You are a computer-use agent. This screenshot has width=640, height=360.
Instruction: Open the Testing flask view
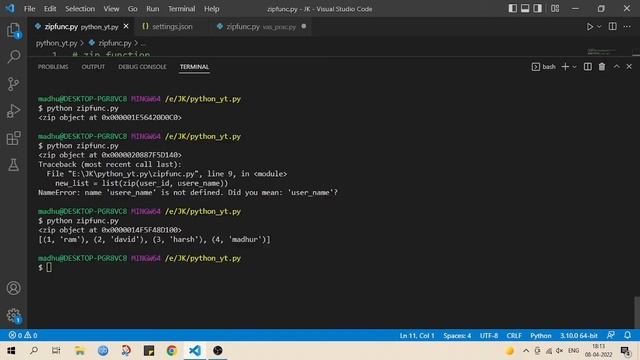tap(13, 165)
